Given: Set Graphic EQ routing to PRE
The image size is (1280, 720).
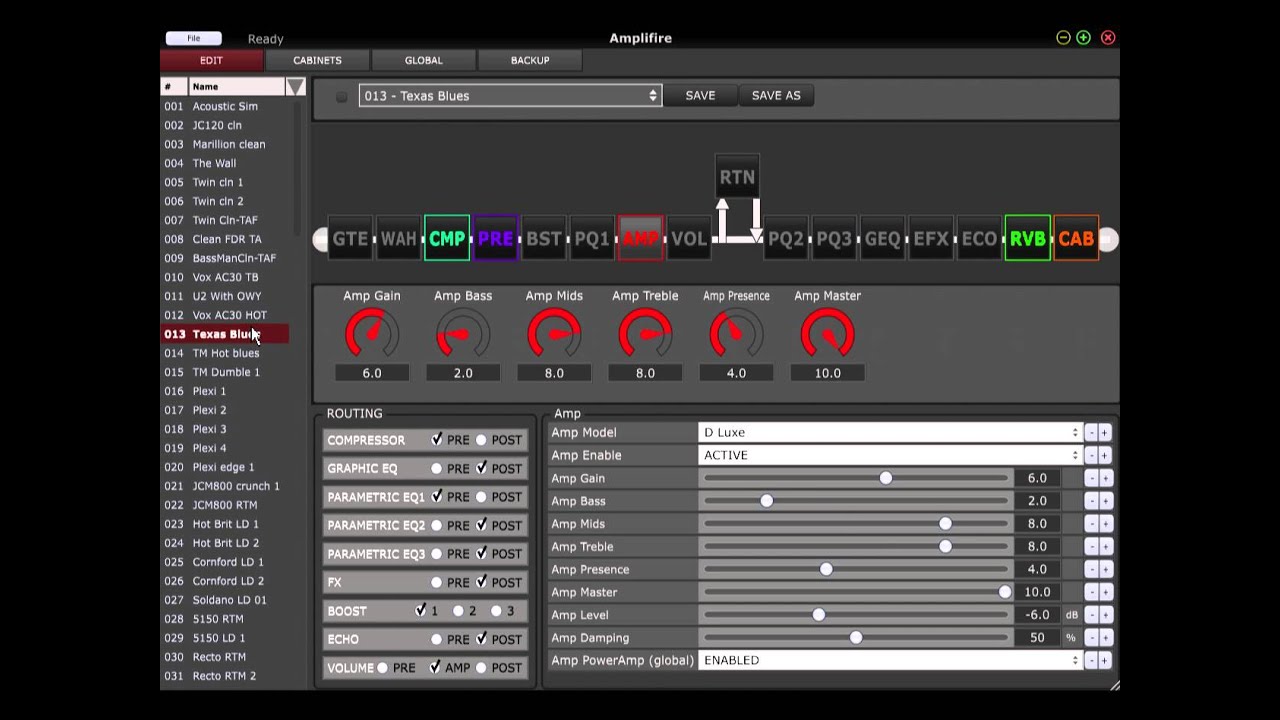Looking at the screenshot, I should click(436, 468).
